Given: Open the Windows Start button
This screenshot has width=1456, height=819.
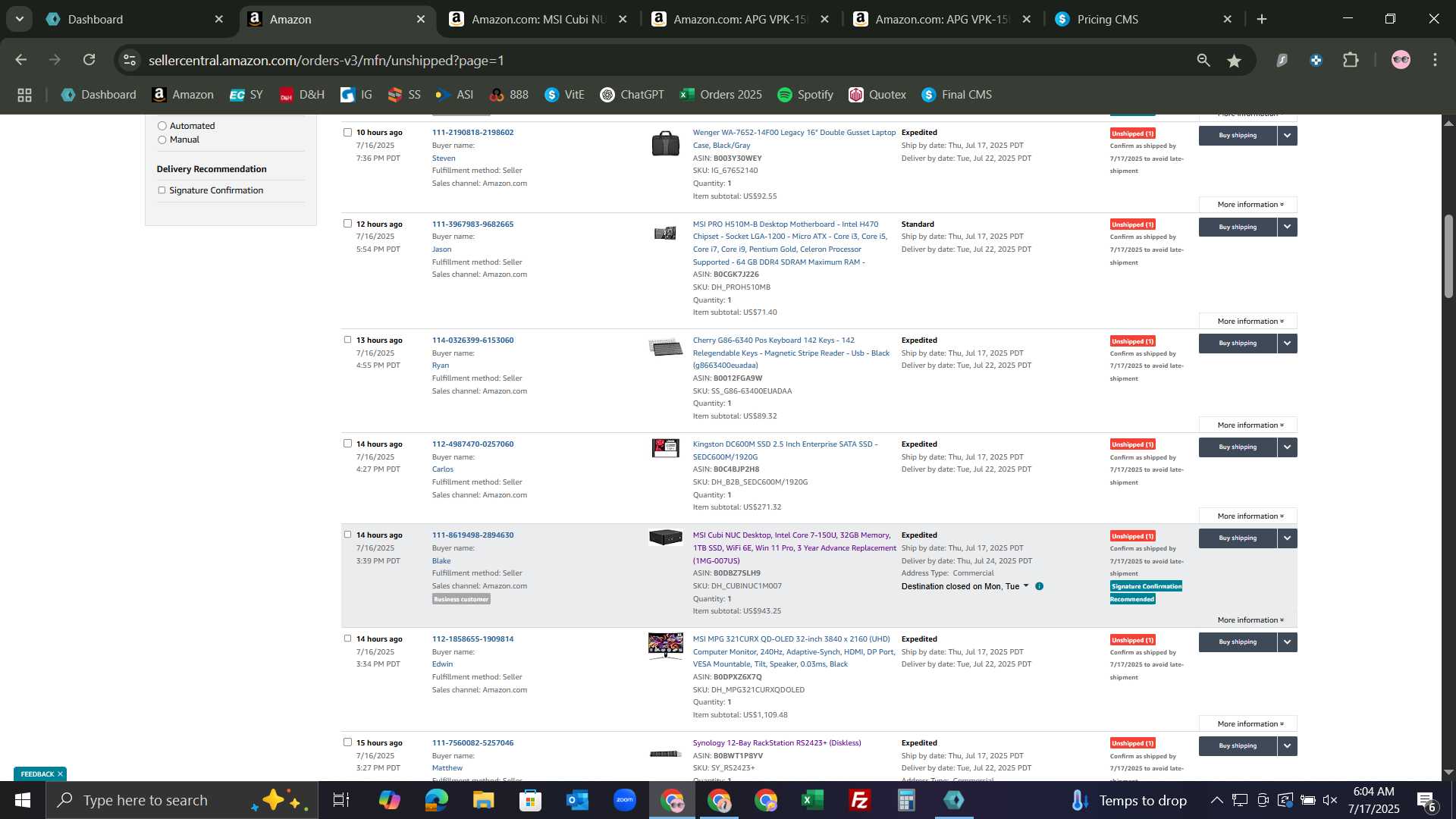Looking at the screenshot, I should pos(22,800).
